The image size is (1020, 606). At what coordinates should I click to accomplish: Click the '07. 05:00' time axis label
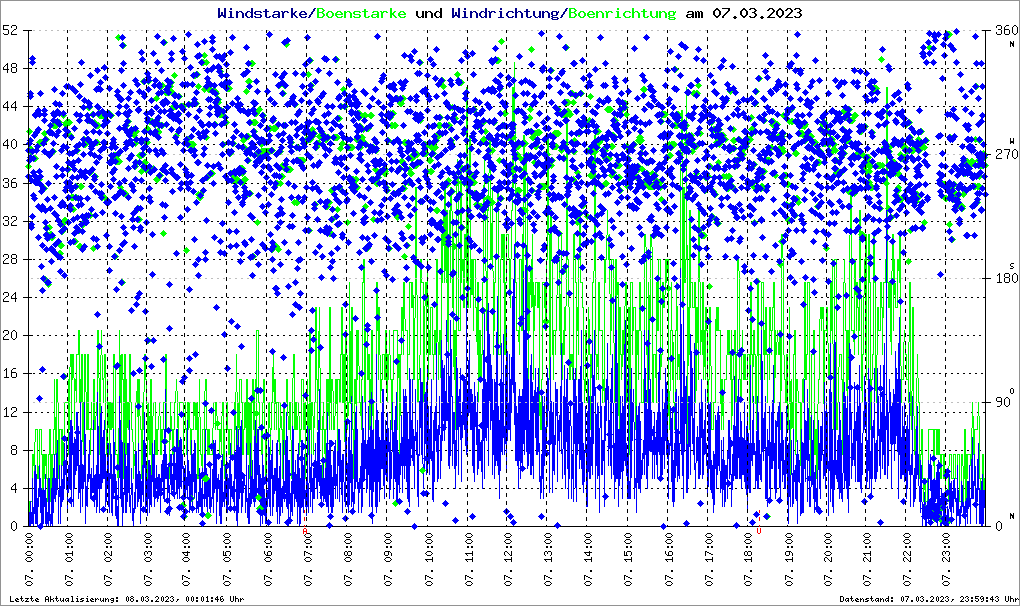pyautogui.click(x=228, y=559)
